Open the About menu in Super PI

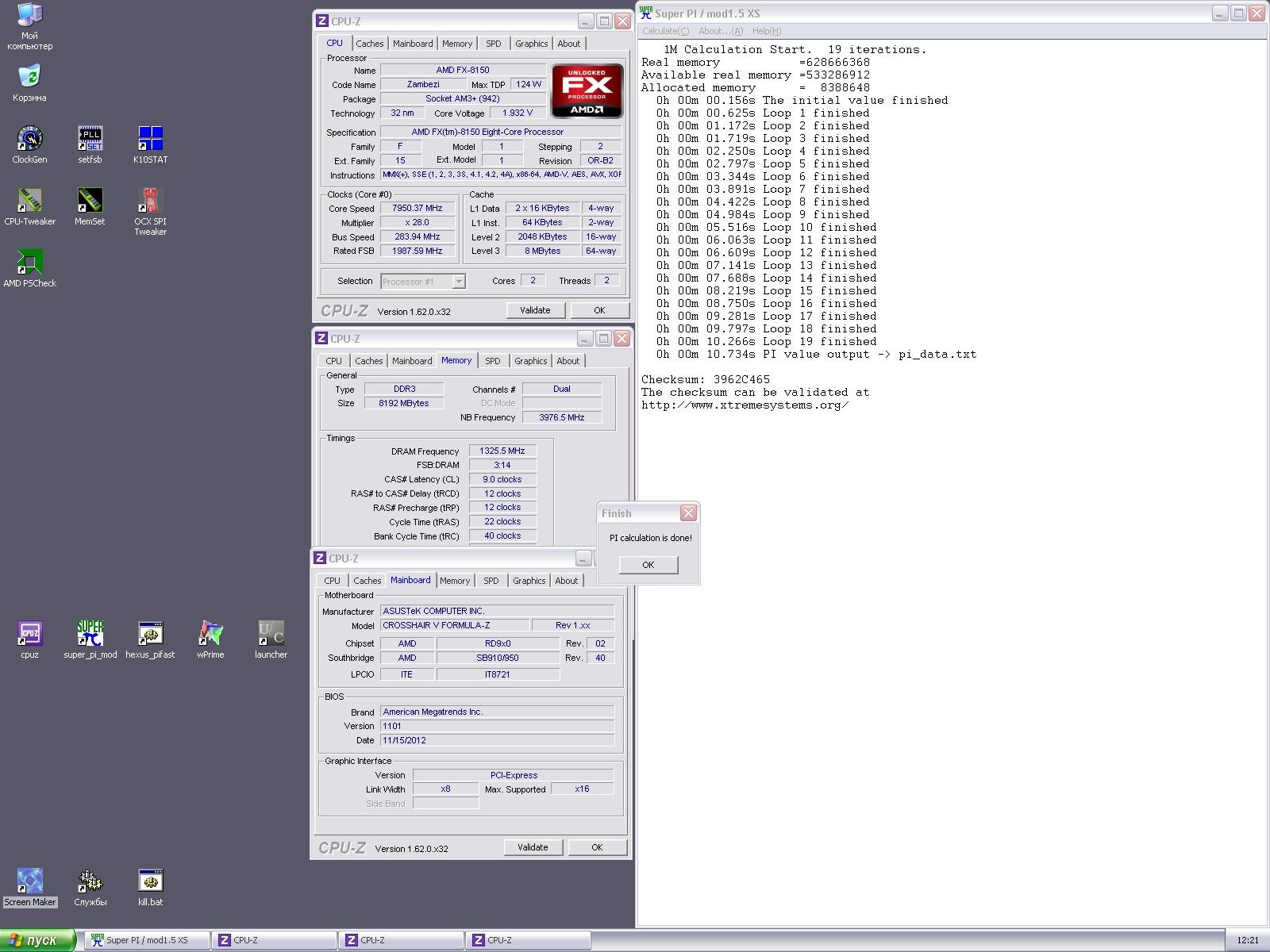(721, 31)
